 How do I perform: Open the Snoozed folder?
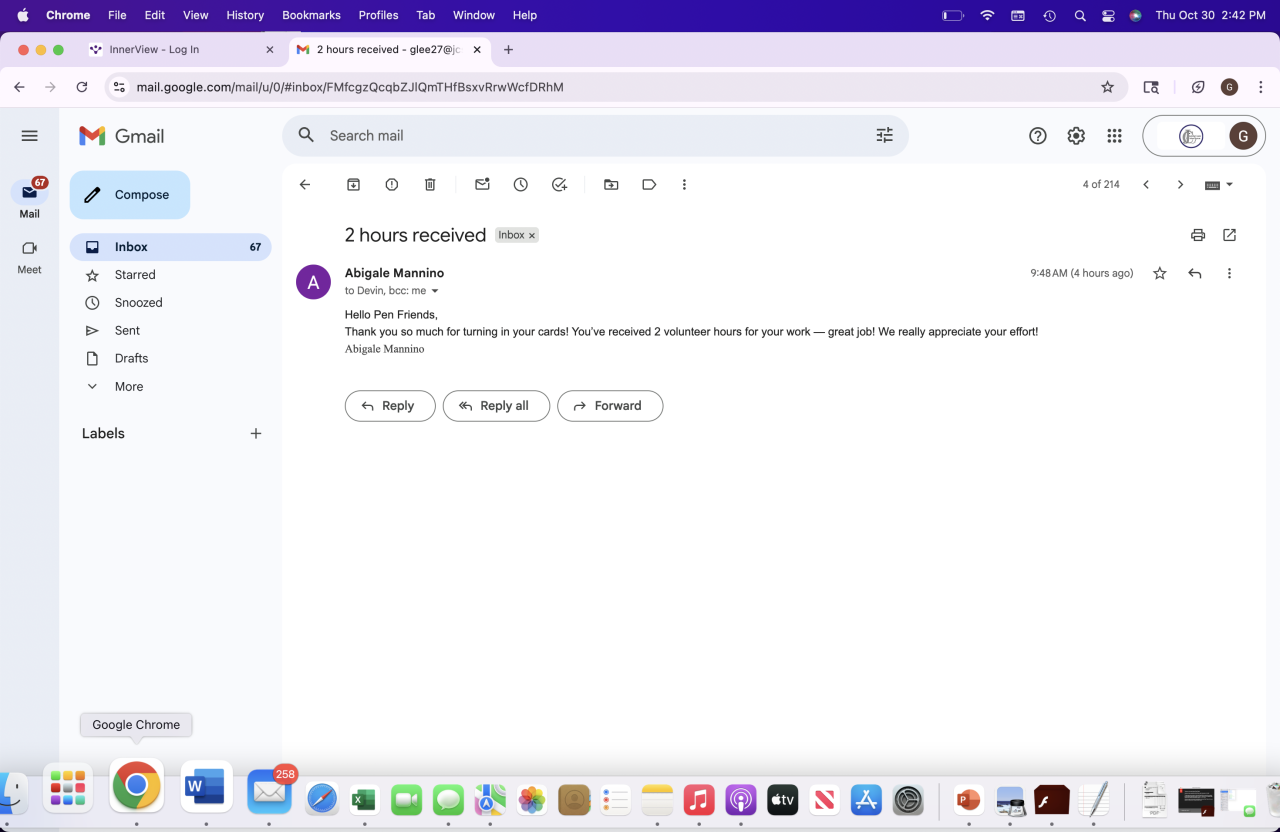click(170, 303)
